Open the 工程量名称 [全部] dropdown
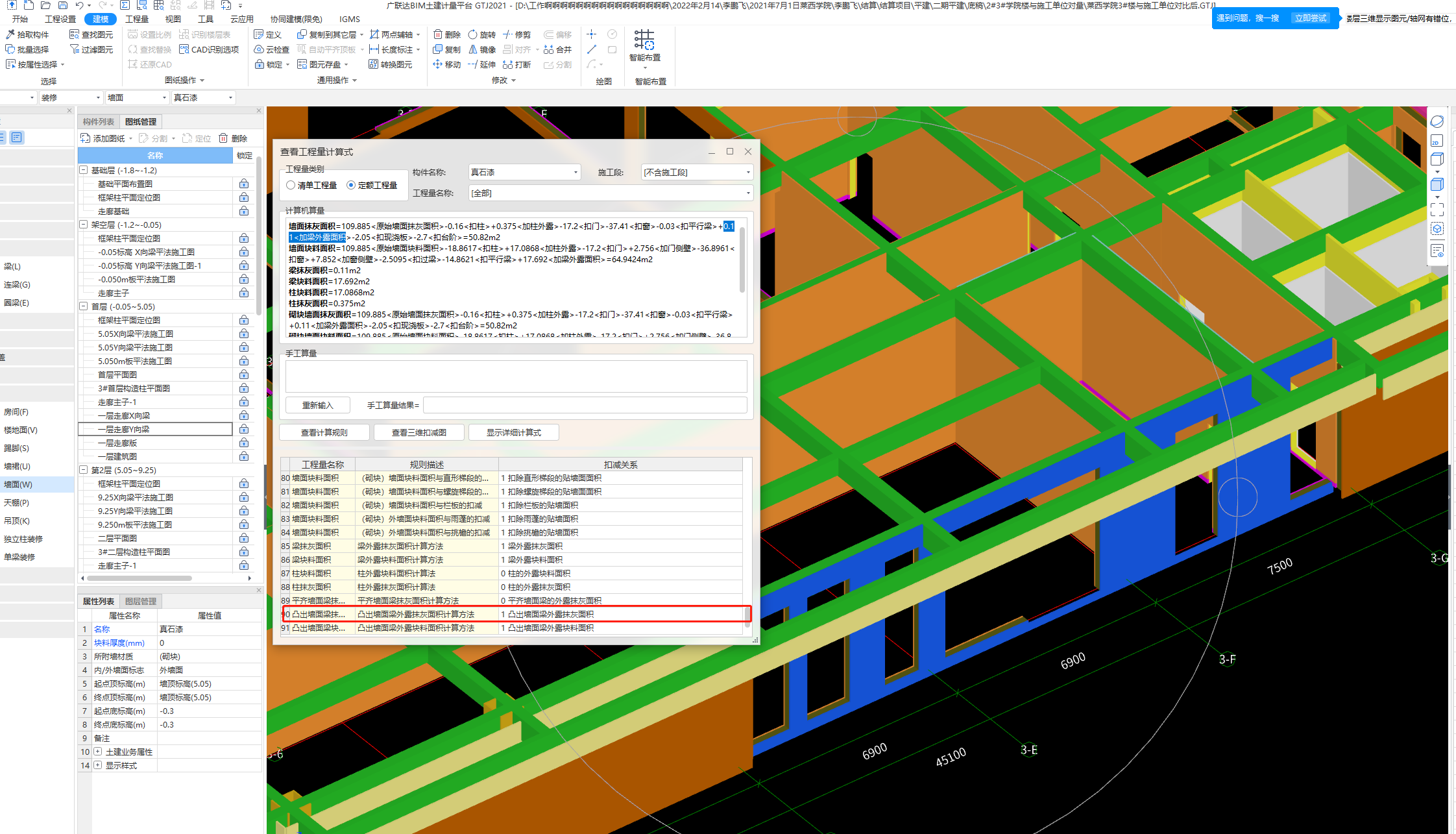 tap(611, 193)
